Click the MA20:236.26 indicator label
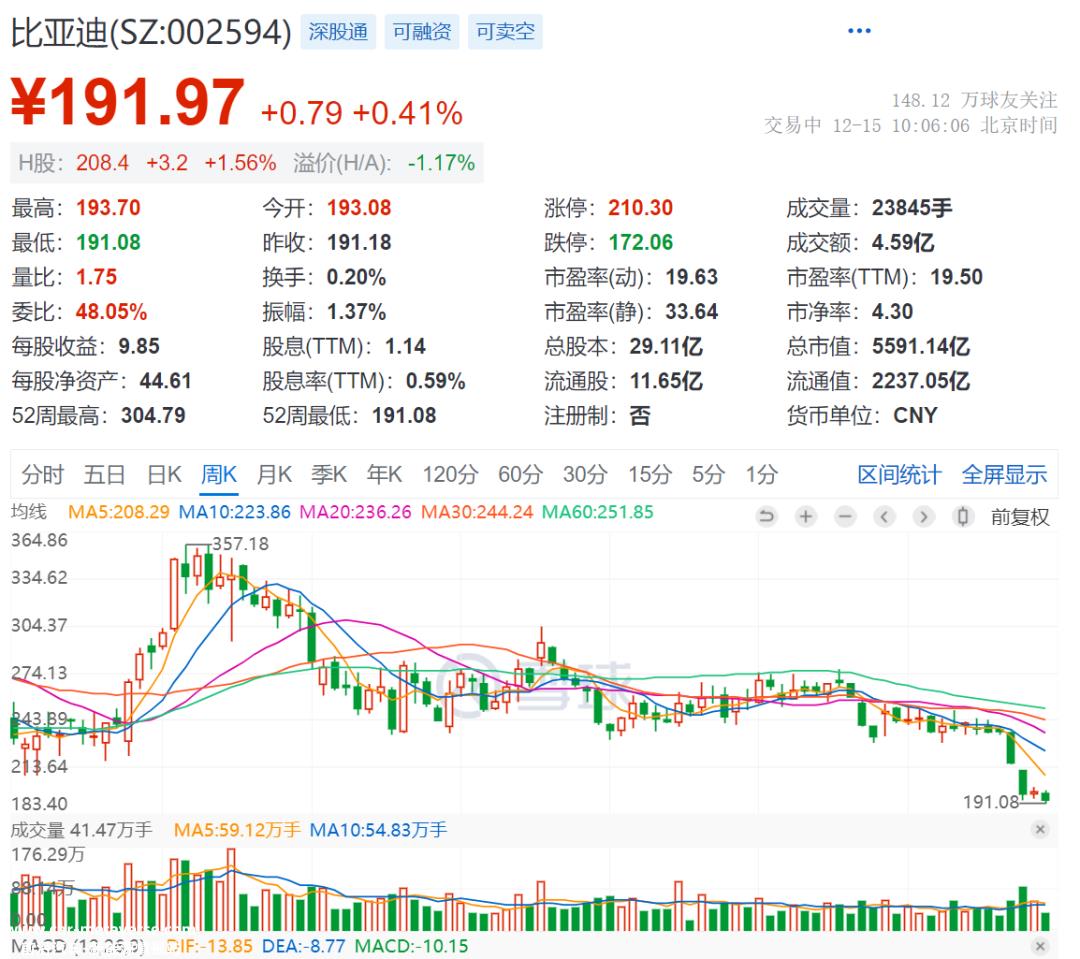Screen dimensions: 1080x959 (x=355, y=512)
